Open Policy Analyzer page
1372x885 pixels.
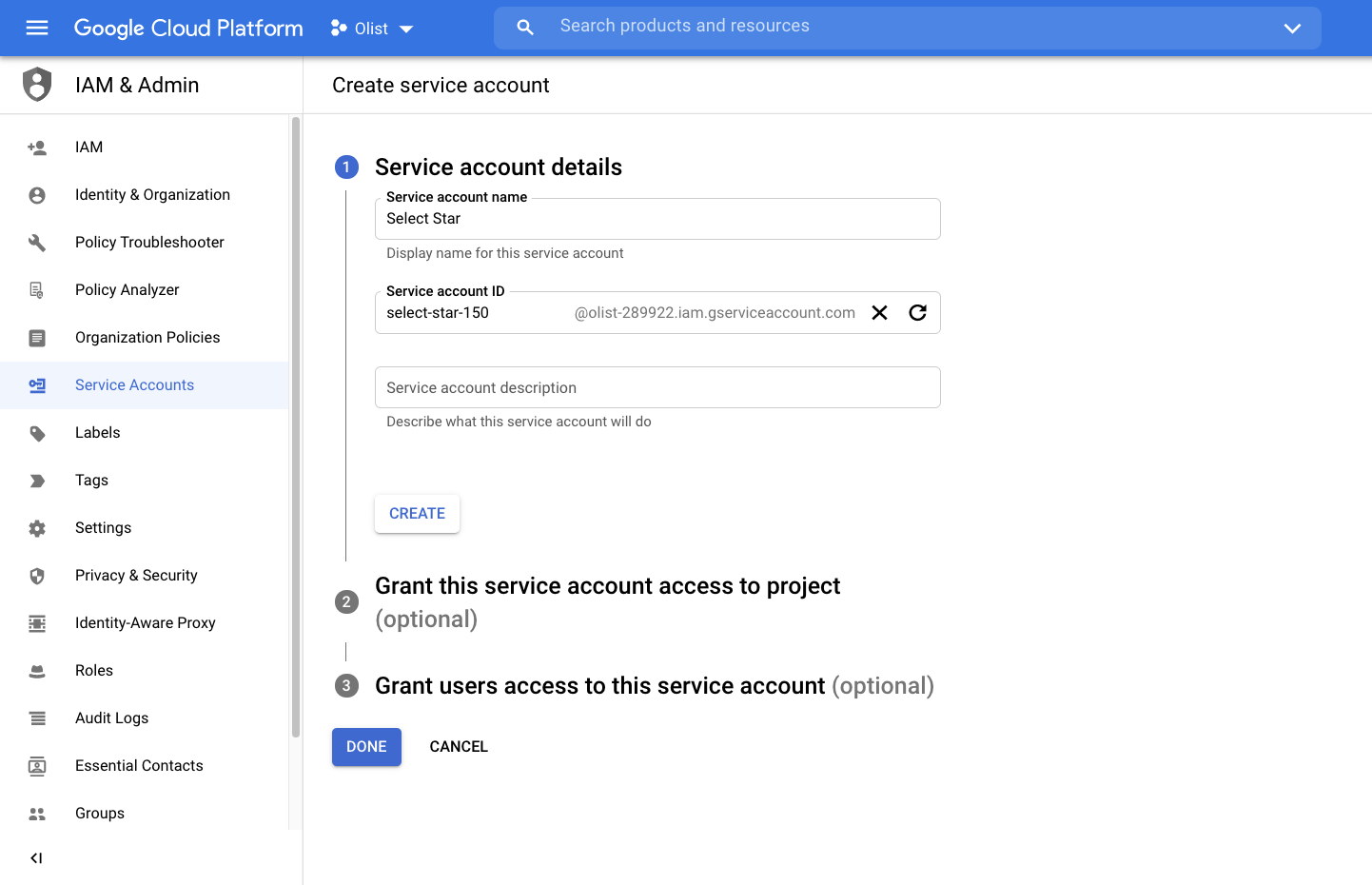(144, 290)
